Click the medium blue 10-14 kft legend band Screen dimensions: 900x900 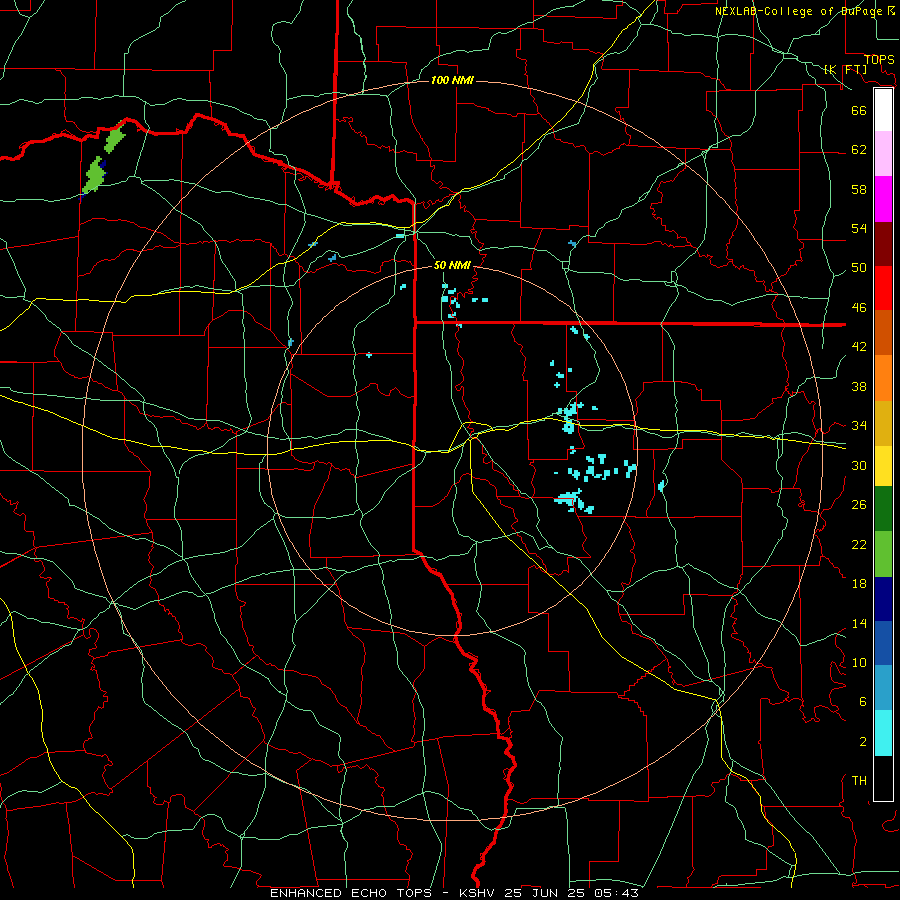click(x=883, y=643)
